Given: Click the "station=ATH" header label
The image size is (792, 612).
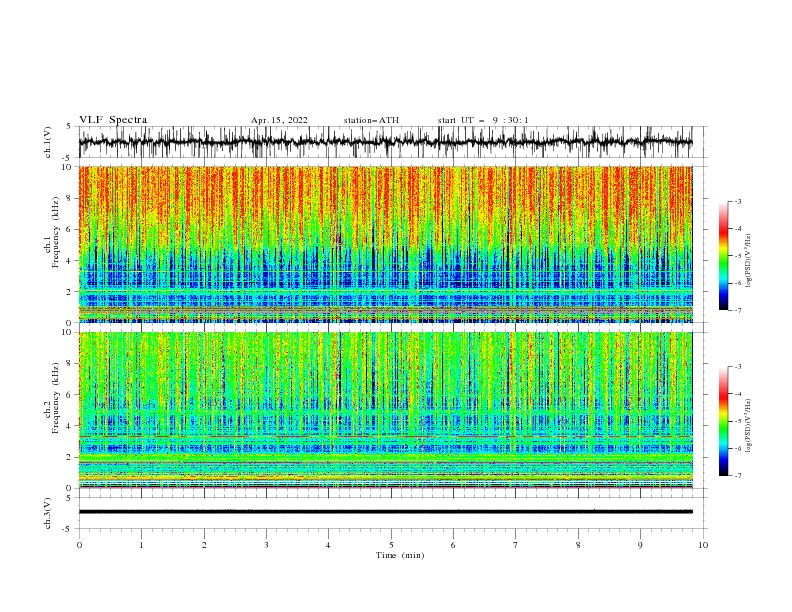Looking at the screenshot, I should 371,120.
